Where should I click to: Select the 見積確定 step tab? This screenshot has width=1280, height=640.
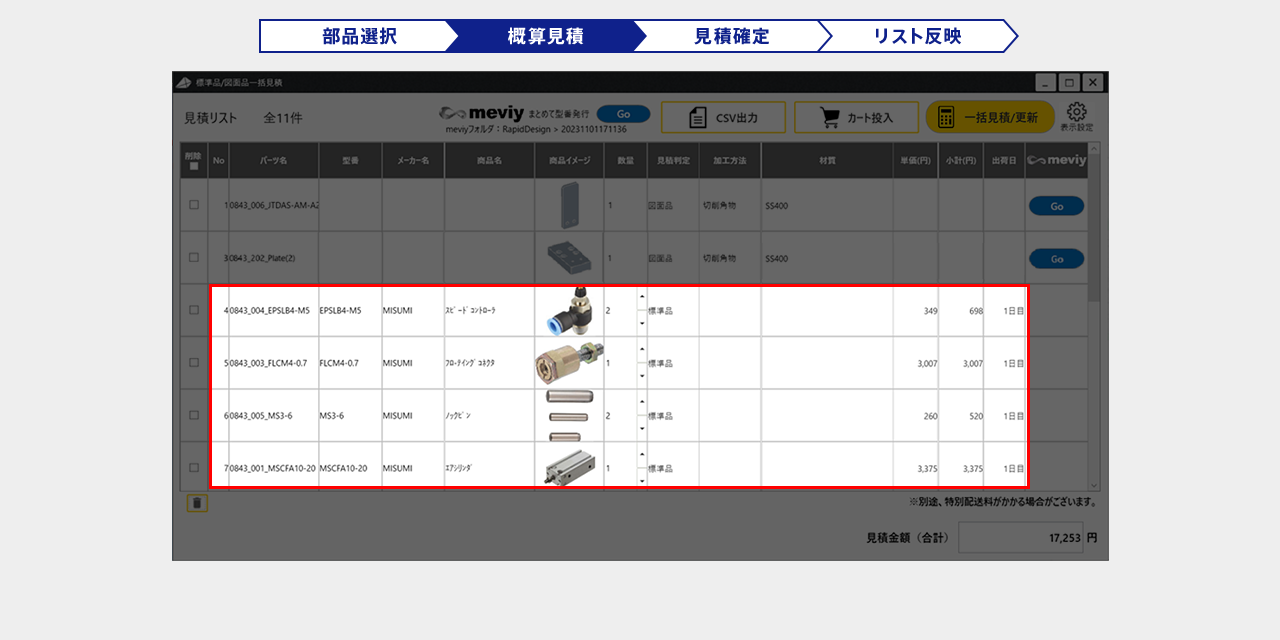(x=731, y=36)
